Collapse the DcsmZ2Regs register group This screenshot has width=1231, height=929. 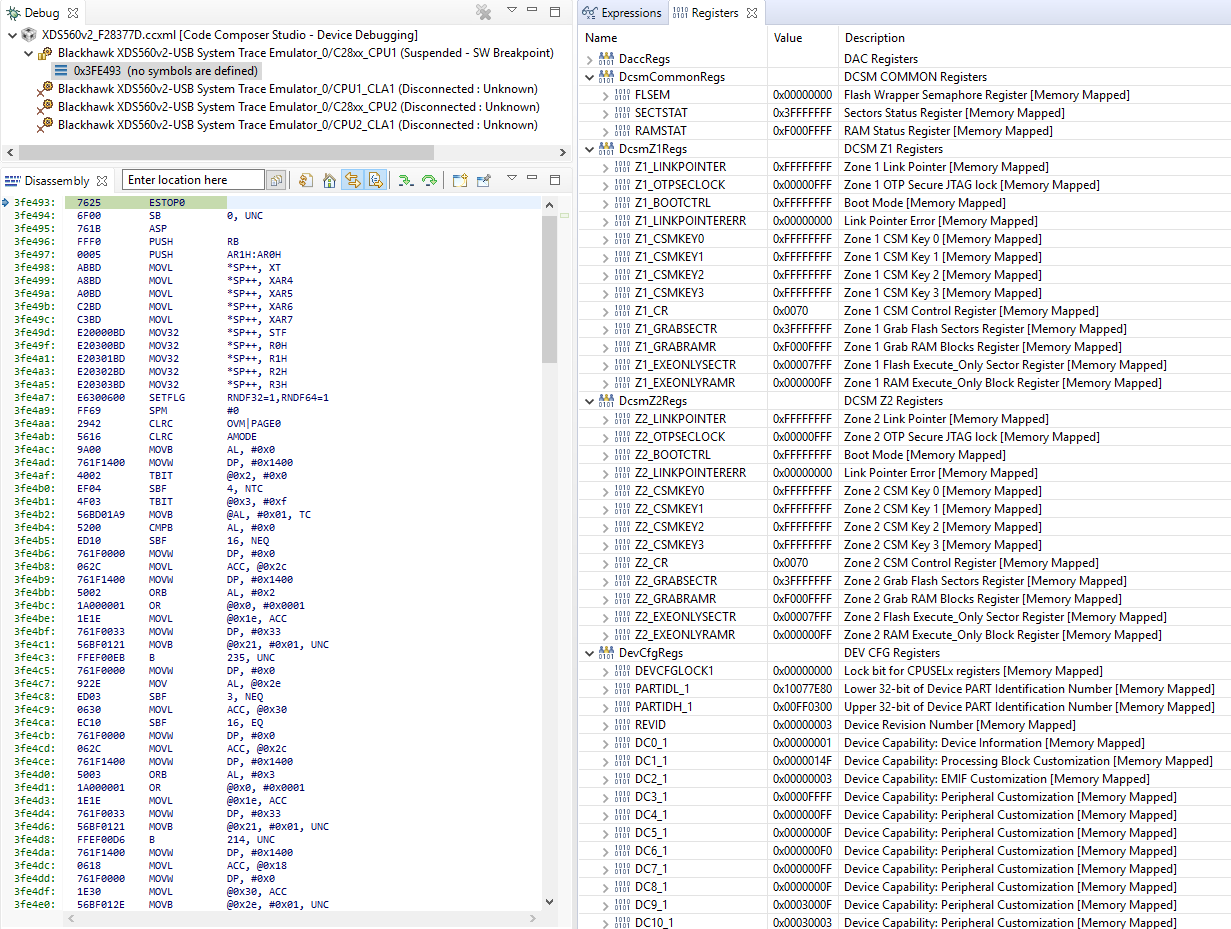click(589, 401)
